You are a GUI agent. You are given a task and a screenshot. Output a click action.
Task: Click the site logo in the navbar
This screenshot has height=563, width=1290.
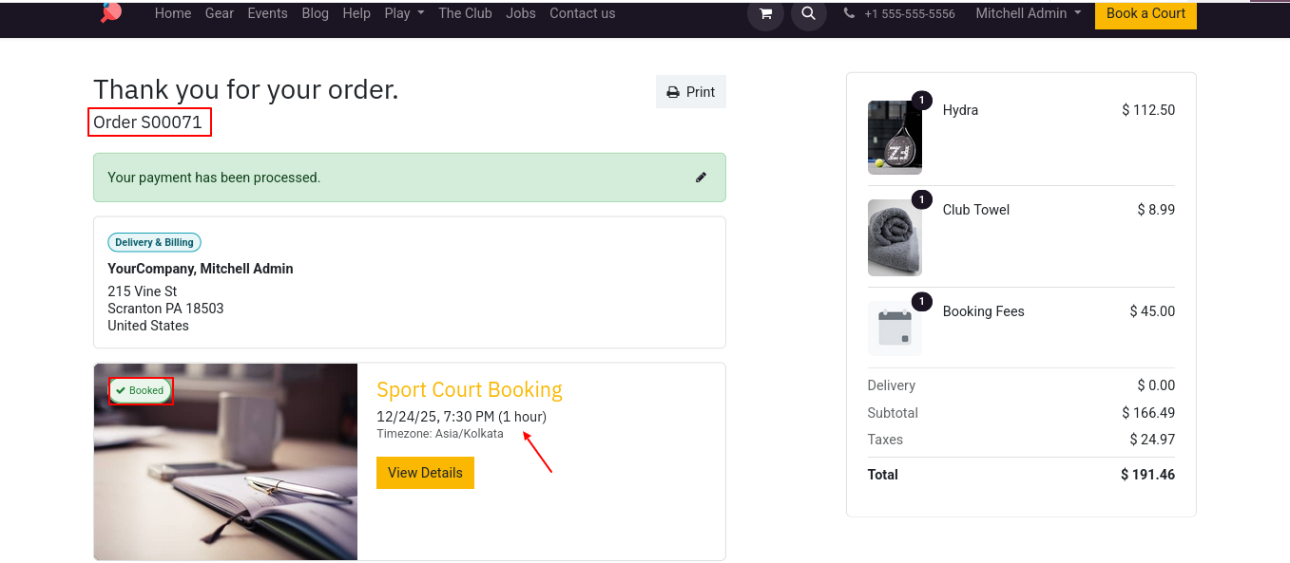[x=111, y=12]
